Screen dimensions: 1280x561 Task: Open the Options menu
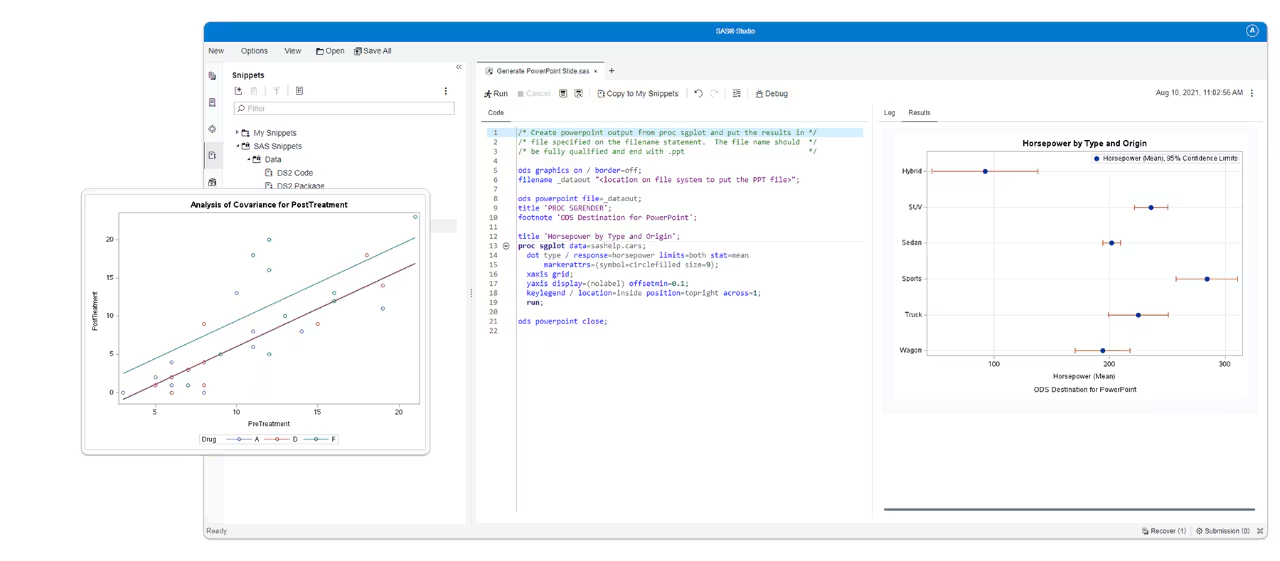point(254,51)
